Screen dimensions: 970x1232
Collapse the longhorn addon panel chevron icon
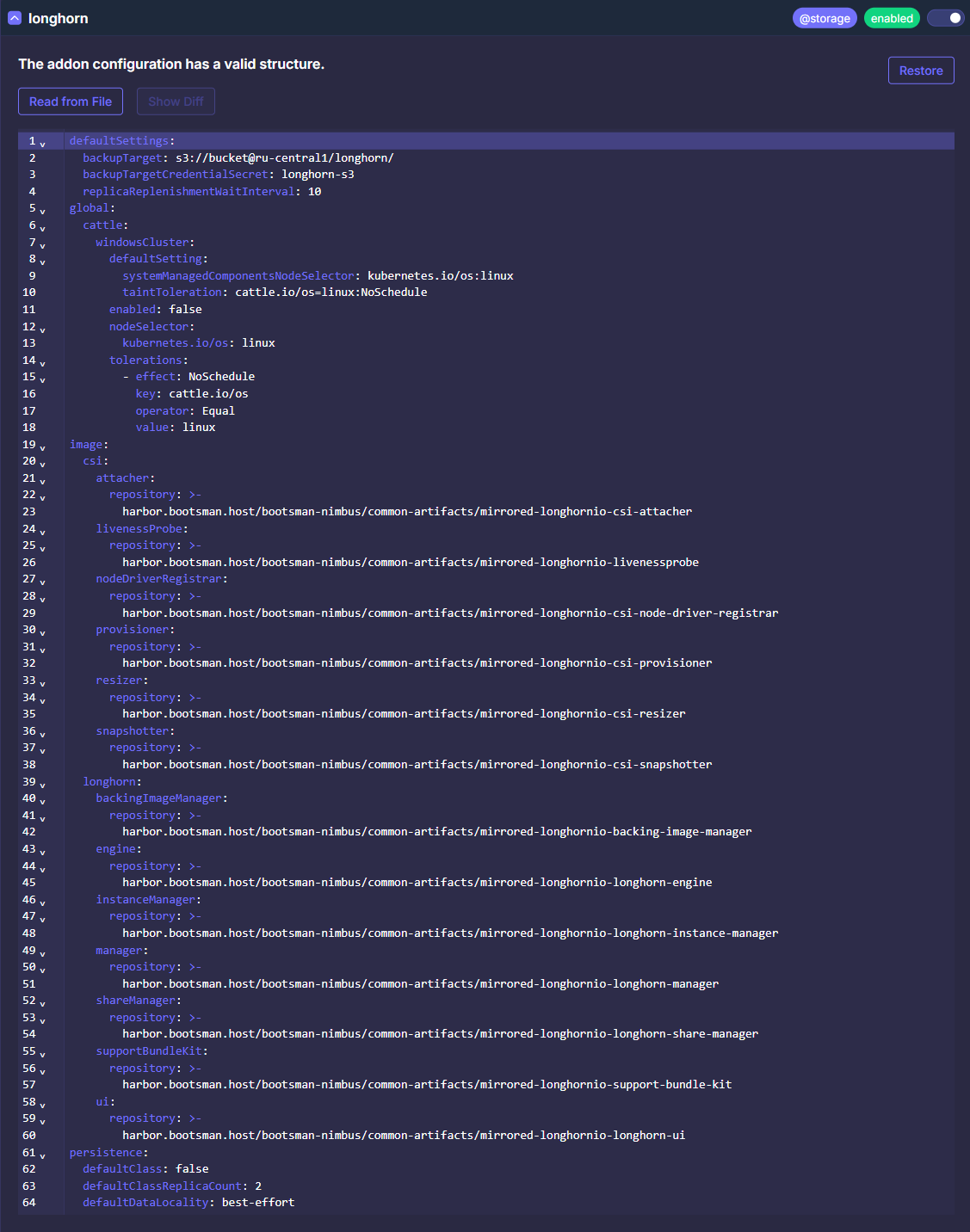coord(15,18)
